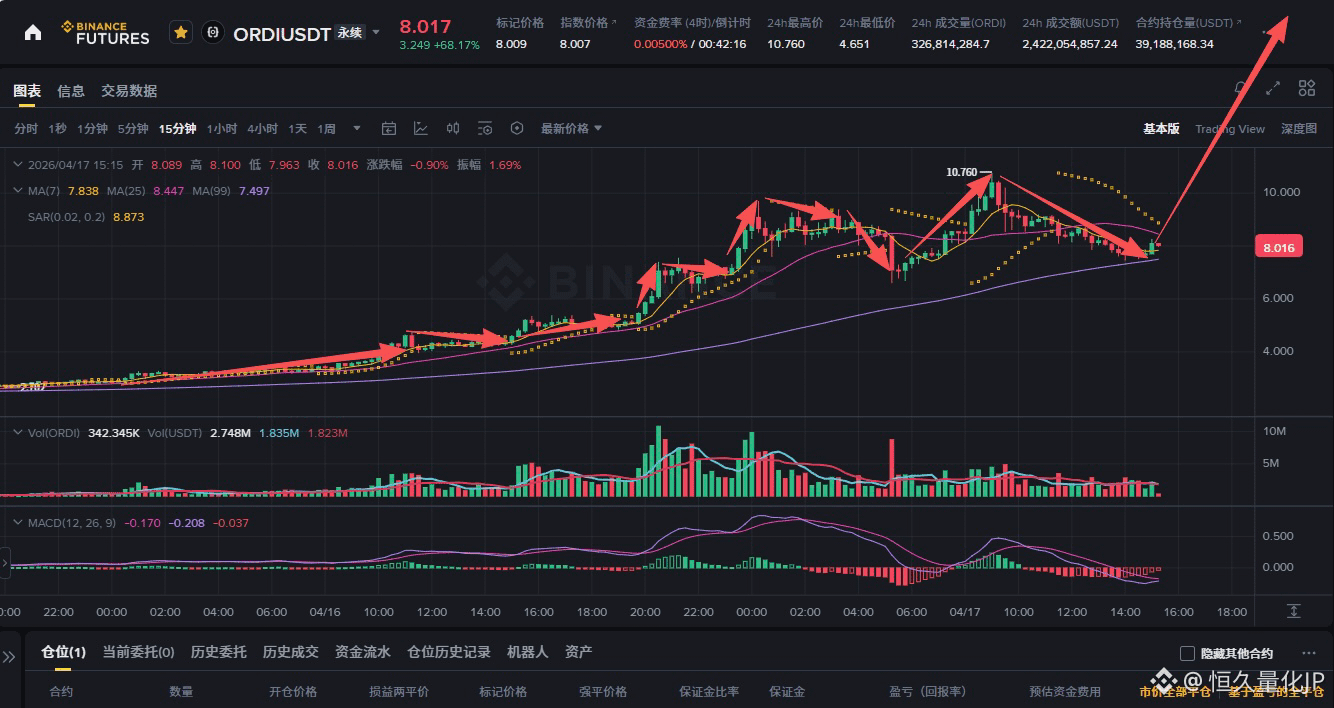Select the 仓位(1) tab
Image resolution: width=1334 pixels, height=708 pixels.
click(x=63, y=652)
